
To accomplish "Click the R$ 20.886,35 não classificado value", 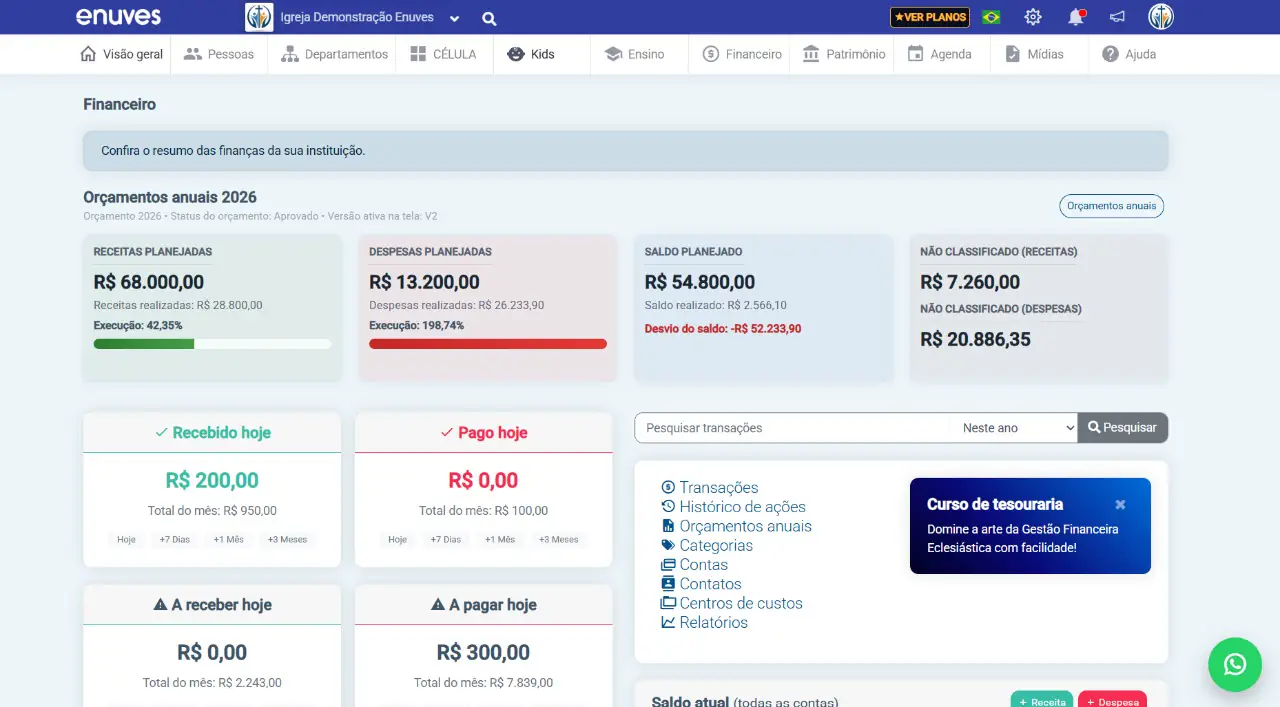I will pos(975,339).
